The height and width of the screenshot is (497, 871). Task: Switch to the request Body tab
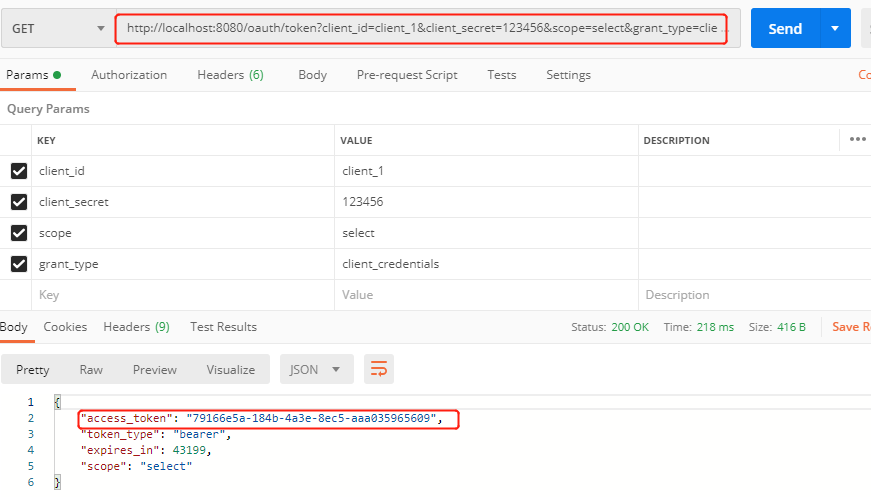312,75
